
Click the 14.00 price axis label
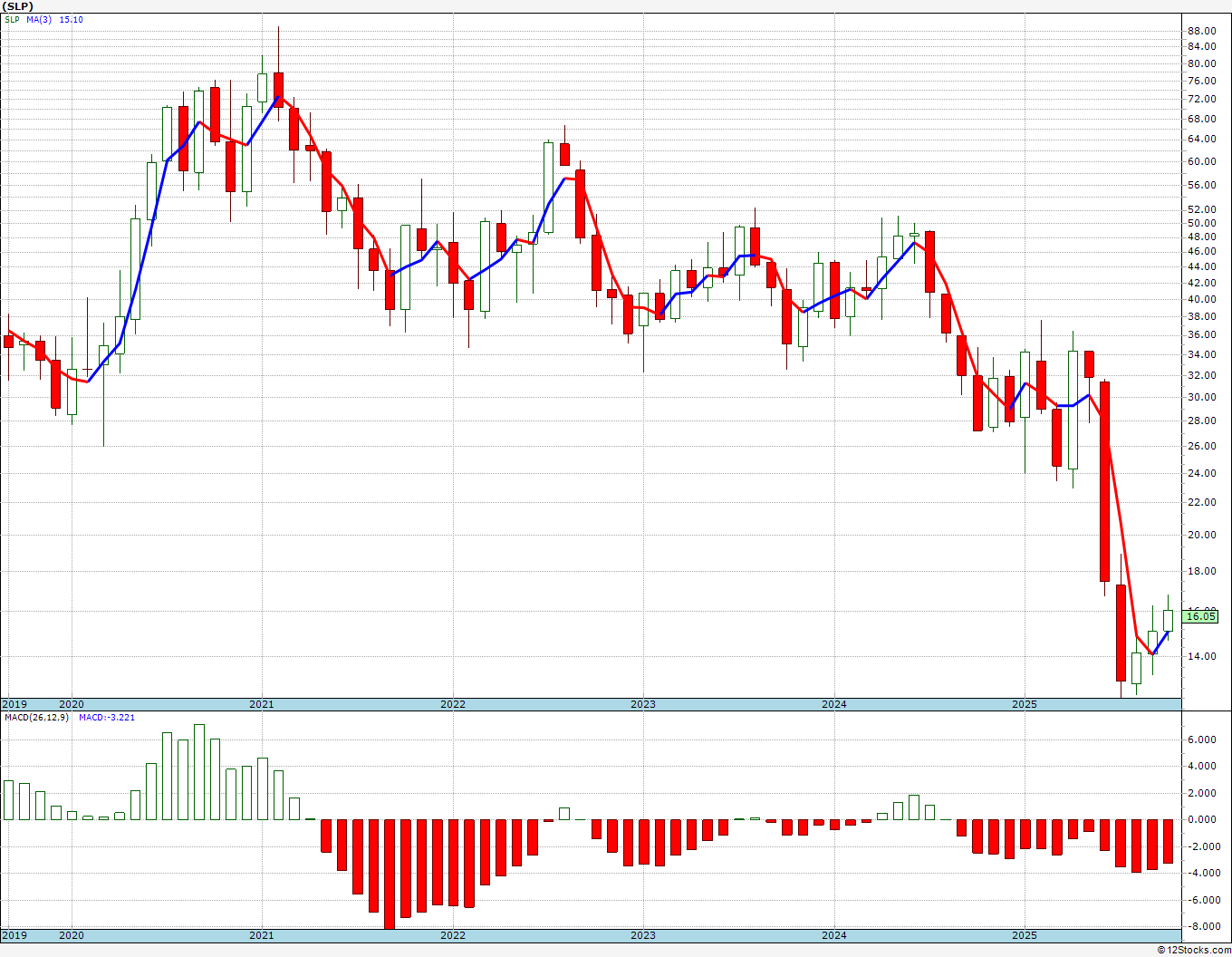(x=1201, y=656)
